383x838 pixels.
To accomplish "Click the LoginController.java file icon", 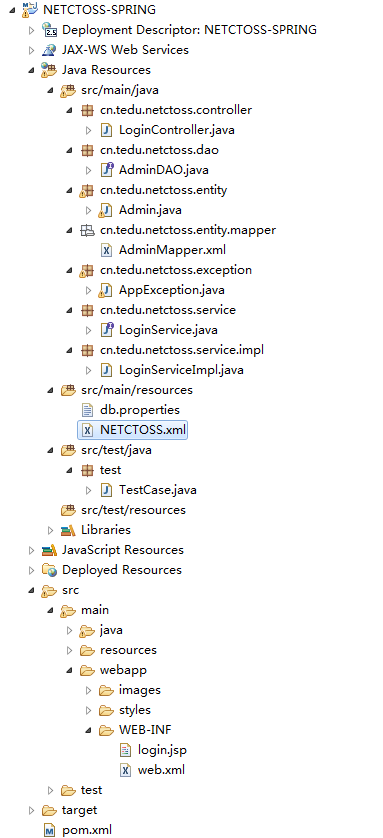I will pos(106,130).
